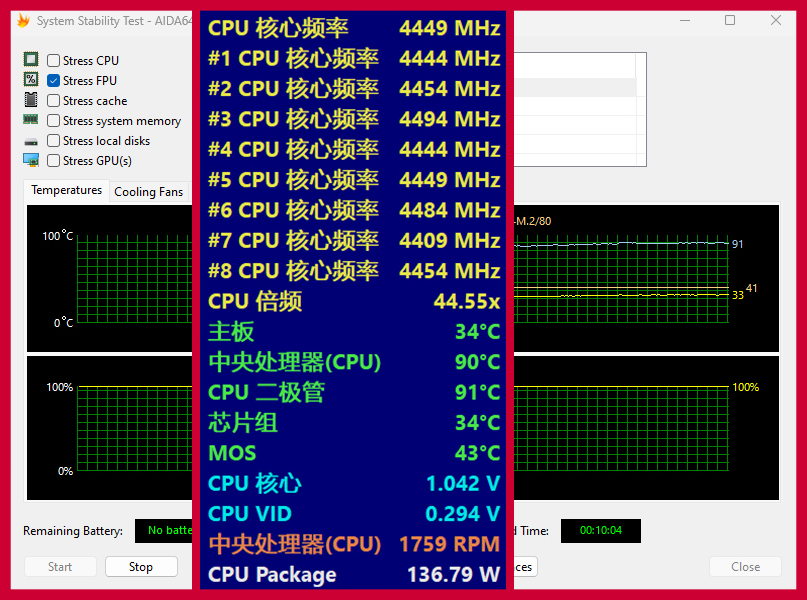This screenshot has width=807, height=600.
Task: Uncheck the Stress FPU checkbox
Action: (54, 81)
